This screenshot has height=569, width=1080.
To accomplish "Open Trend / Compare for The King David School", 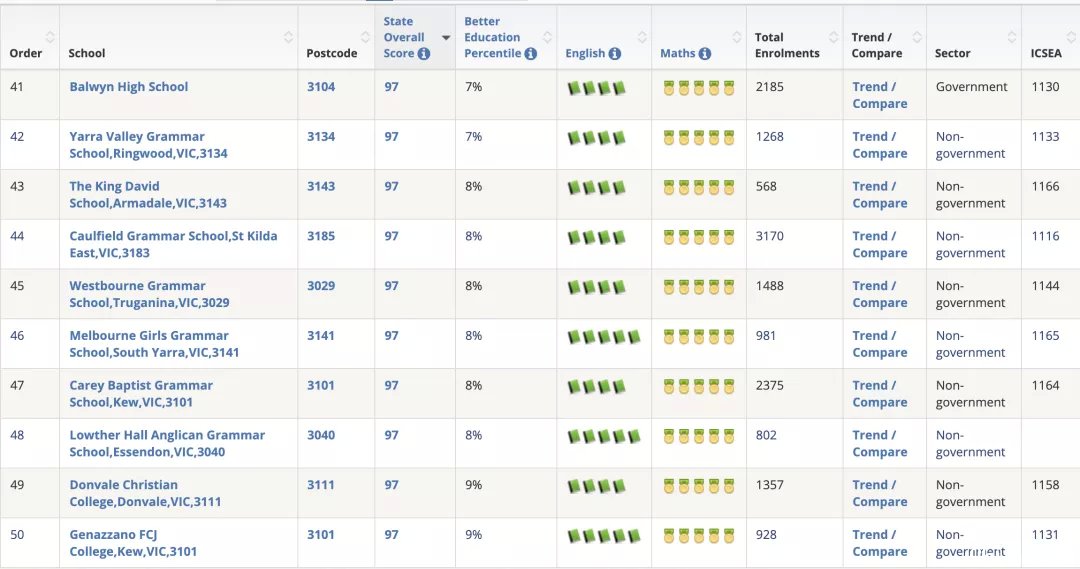I will [880, 194].
